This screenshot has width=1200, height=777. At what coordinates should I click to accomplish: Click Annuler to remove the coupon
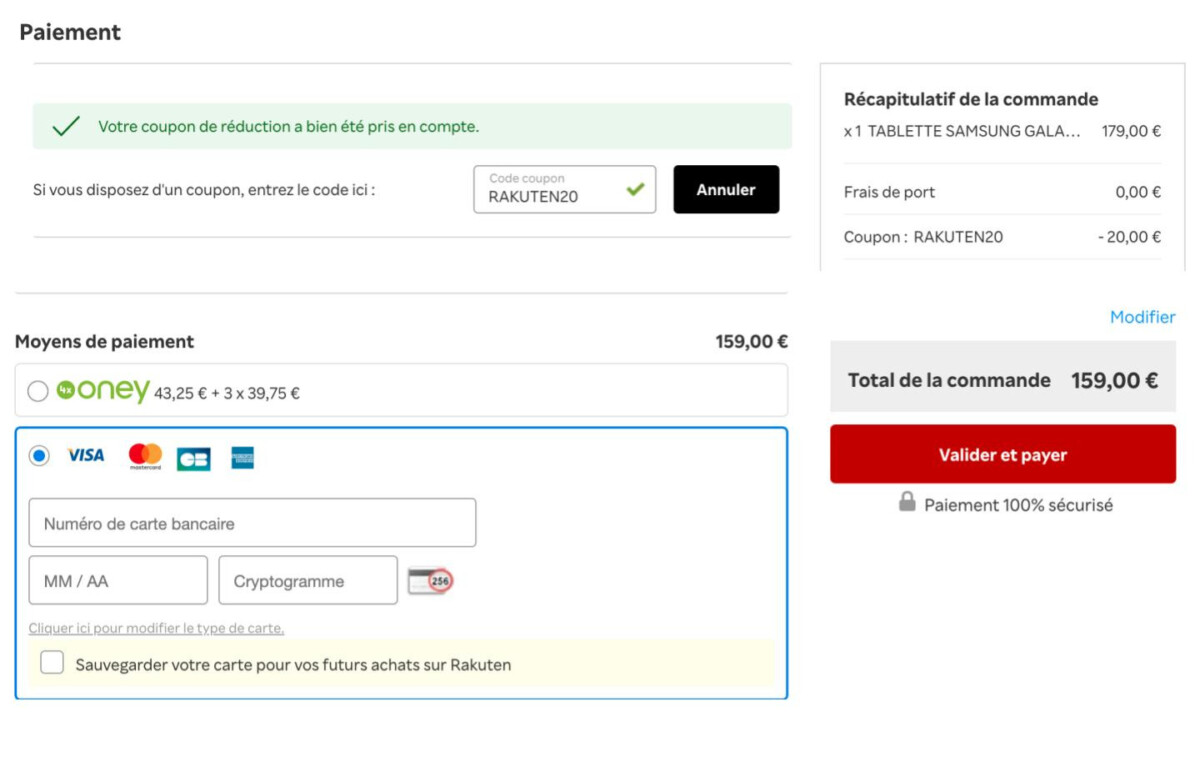[x=726, y=189]
